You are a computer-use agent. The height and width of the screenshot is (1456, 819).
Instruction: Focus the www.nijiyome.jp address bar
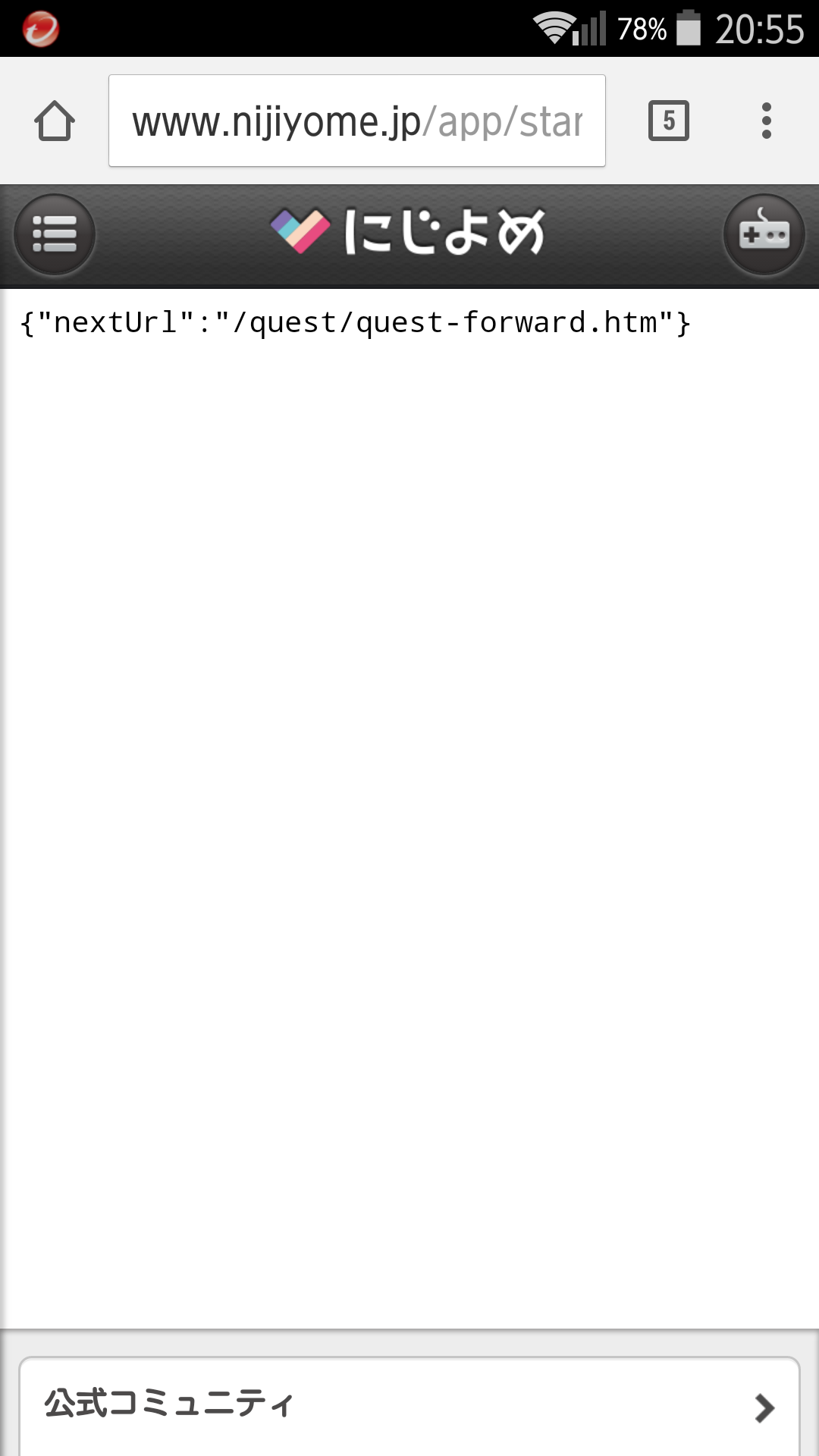point(357,121)
